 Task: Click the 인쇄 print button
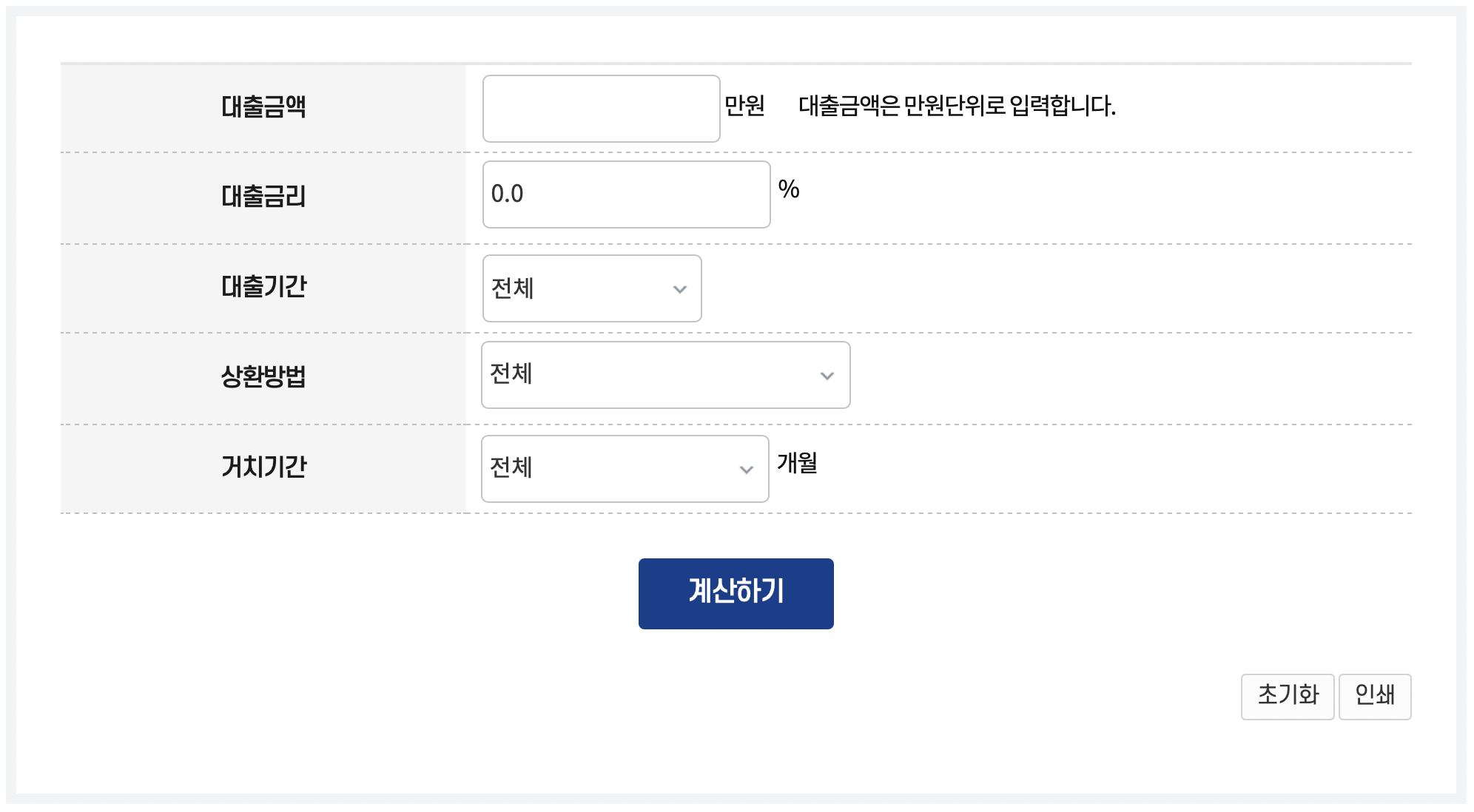click(x=1375, y=696)
